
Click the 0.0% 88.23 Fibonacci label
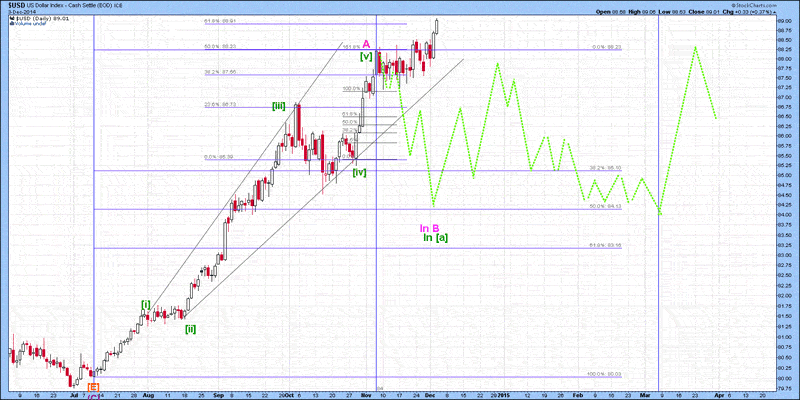point(606,46)
